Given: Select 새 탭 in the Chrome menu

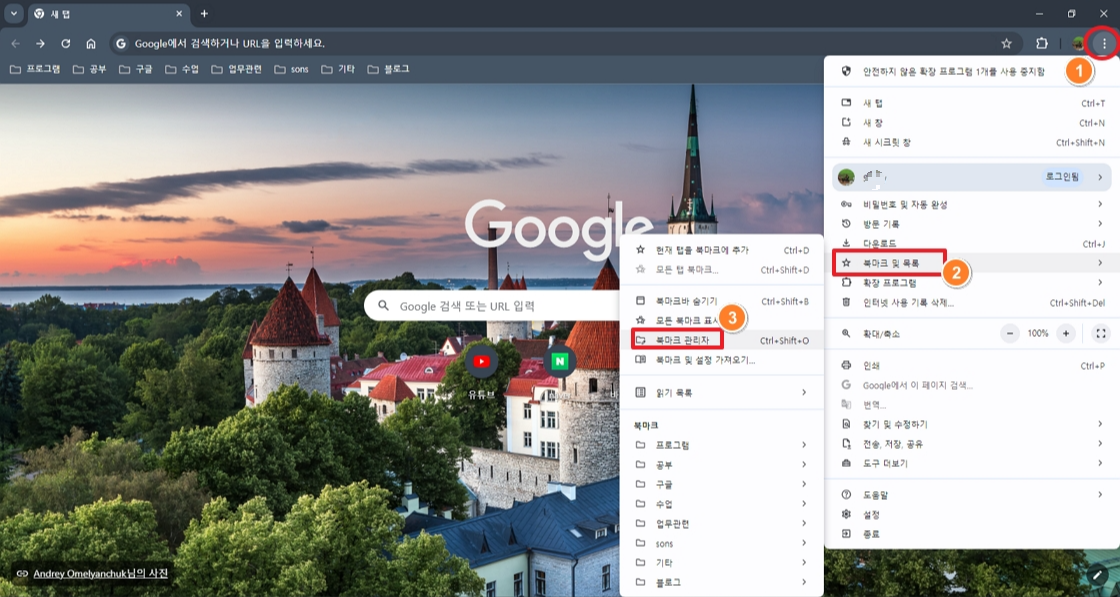Looking at the screenshot, I should tap(972, 104).
